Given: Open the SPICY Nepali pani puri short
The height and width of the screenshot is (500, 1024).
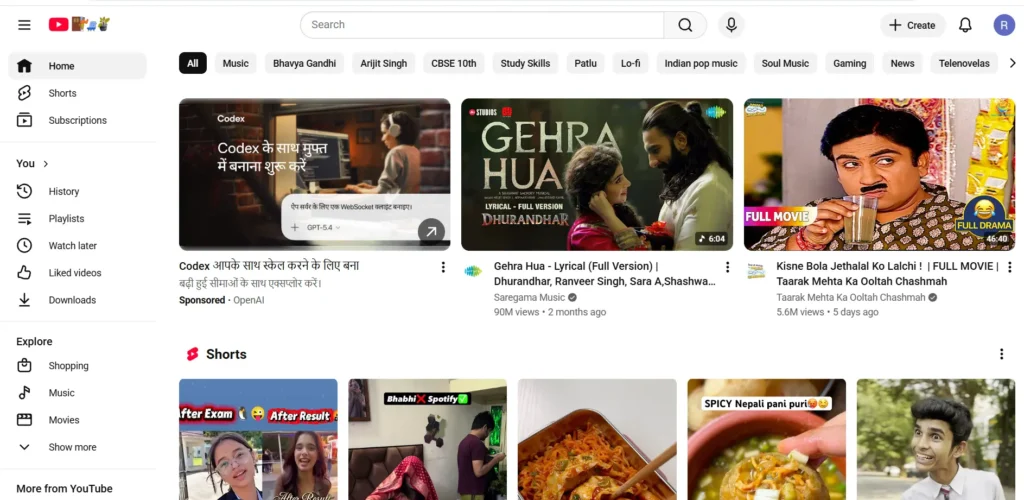Looking at the screenshot, I should 767,439.
